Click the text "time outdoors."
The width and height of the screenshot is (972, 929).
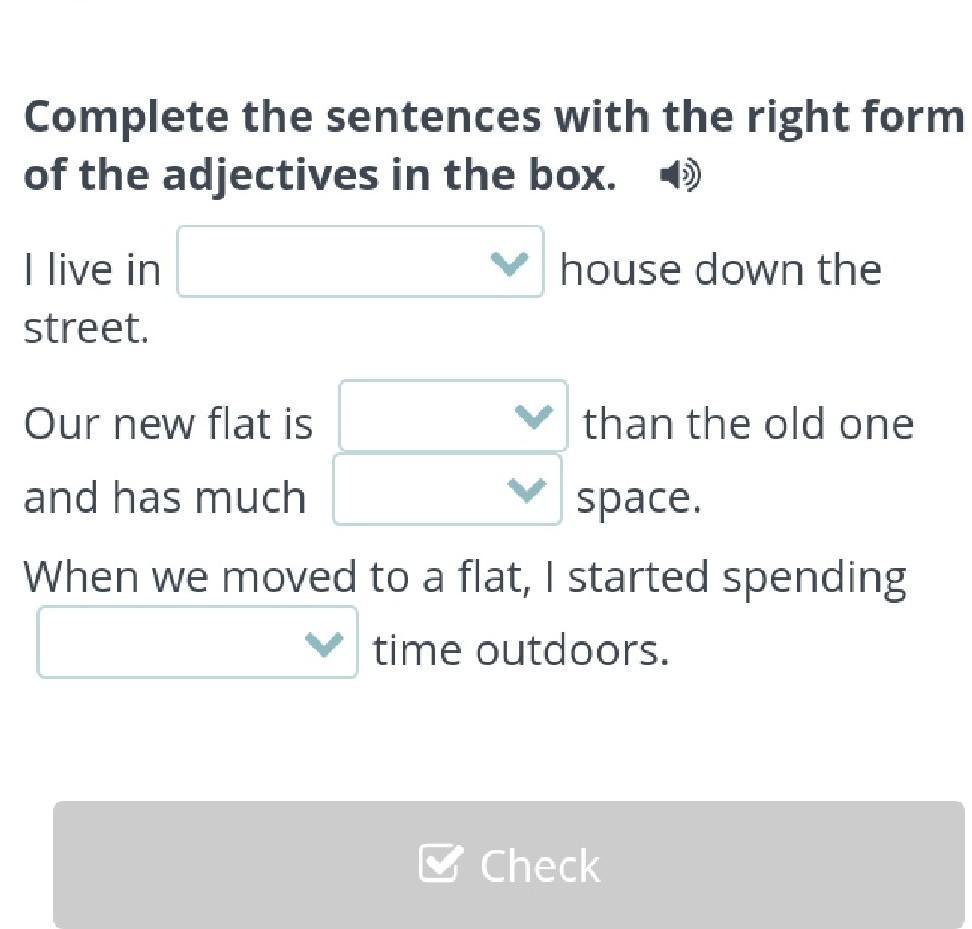(x=520, y=651)
